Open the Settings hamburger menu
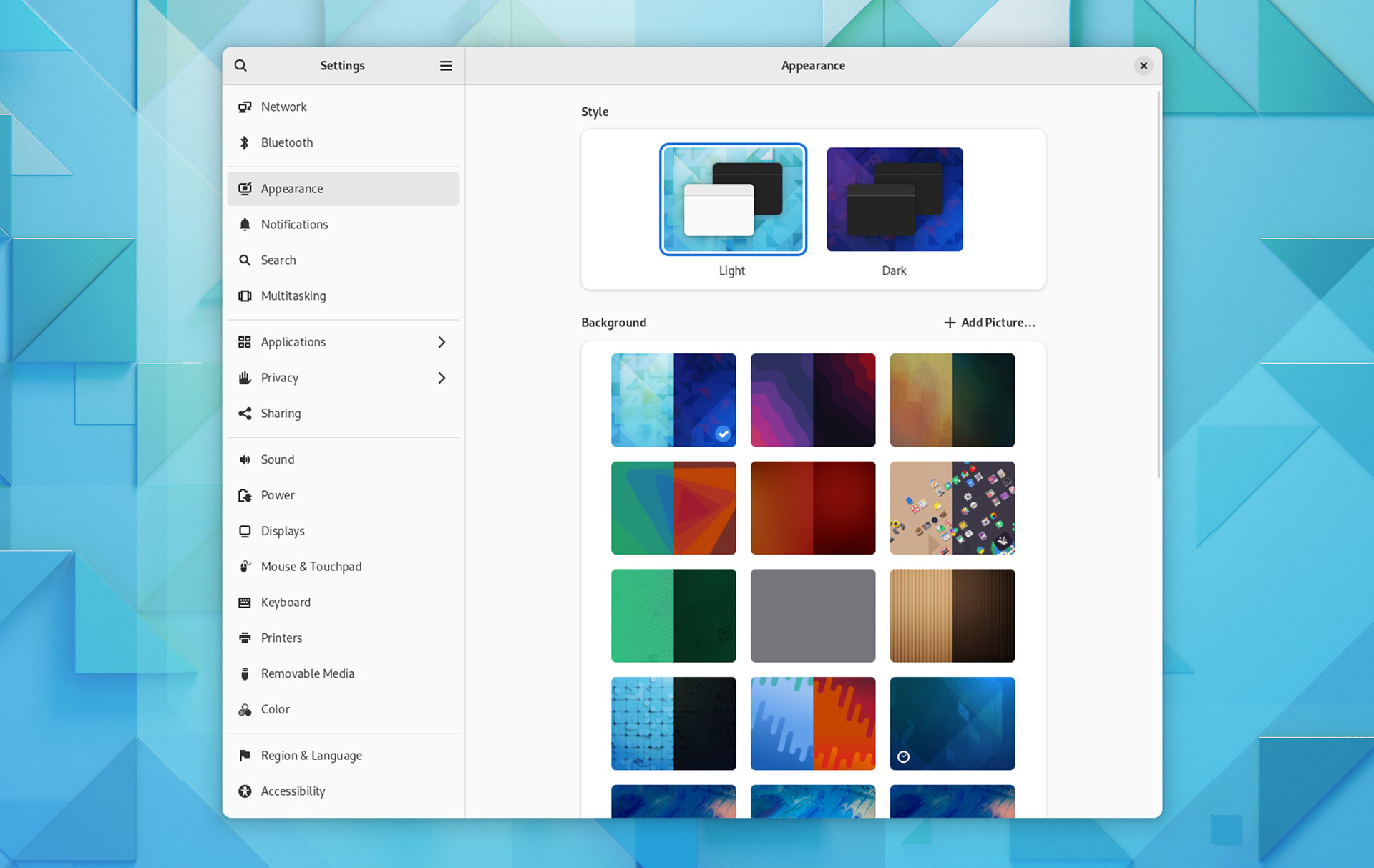Image resolution: width=1374 pixels, height=868 pixels. 446,66
